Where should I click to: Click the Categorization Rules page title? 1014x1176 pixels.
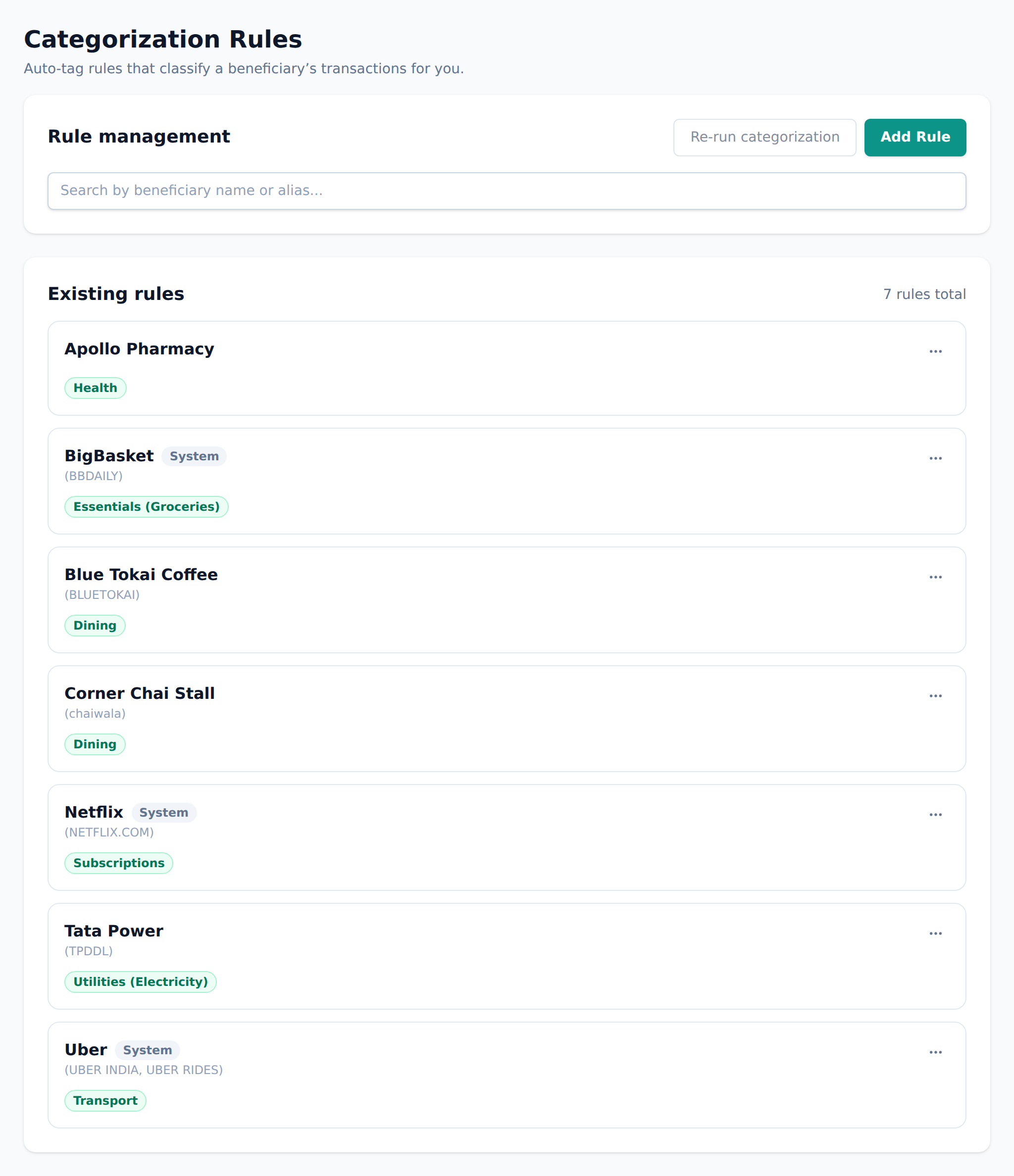click(163, 40)
